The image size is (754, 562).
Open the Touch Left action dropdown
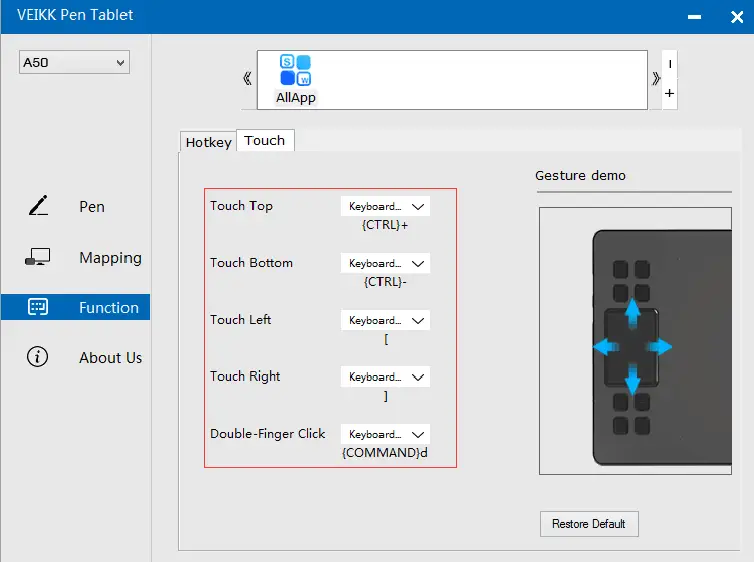[x=385, y=321]
